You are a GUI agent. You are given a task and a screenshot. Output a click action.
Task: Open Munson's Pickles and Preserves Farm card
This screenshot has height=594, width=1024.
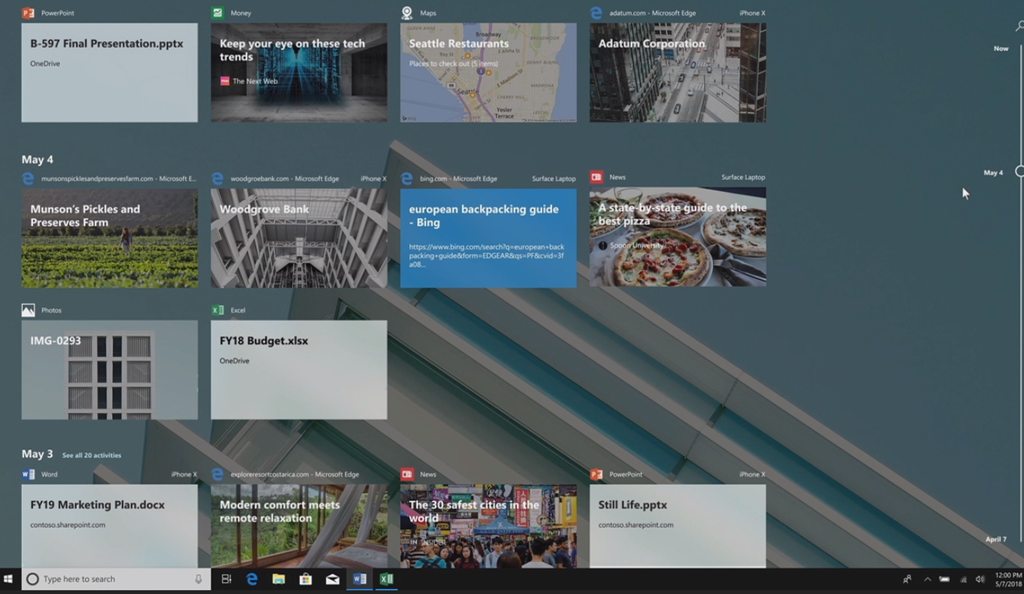[110, 238]
